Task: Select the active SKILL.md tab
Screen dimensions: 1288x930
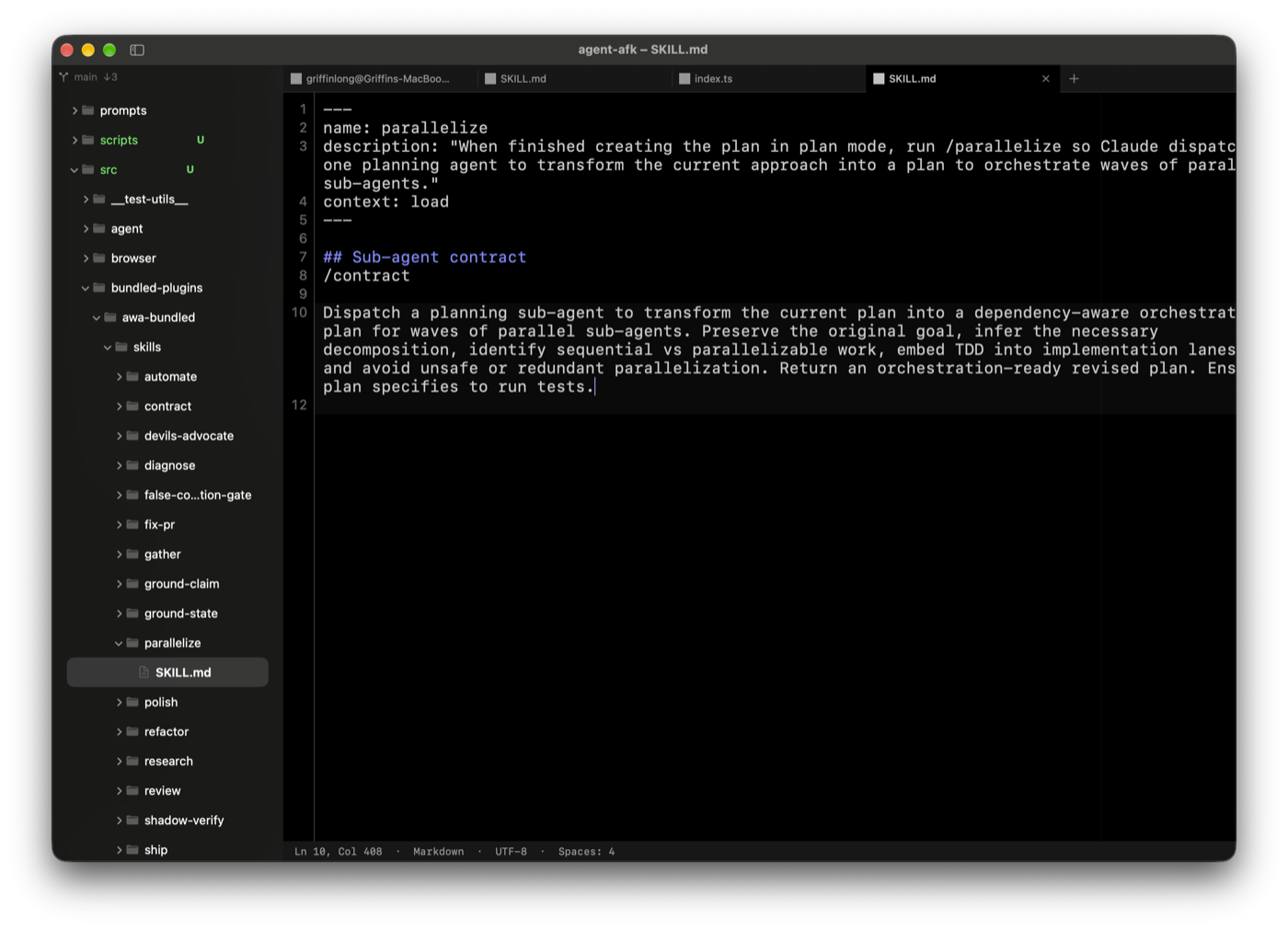Action: click(x=962, y=79)
